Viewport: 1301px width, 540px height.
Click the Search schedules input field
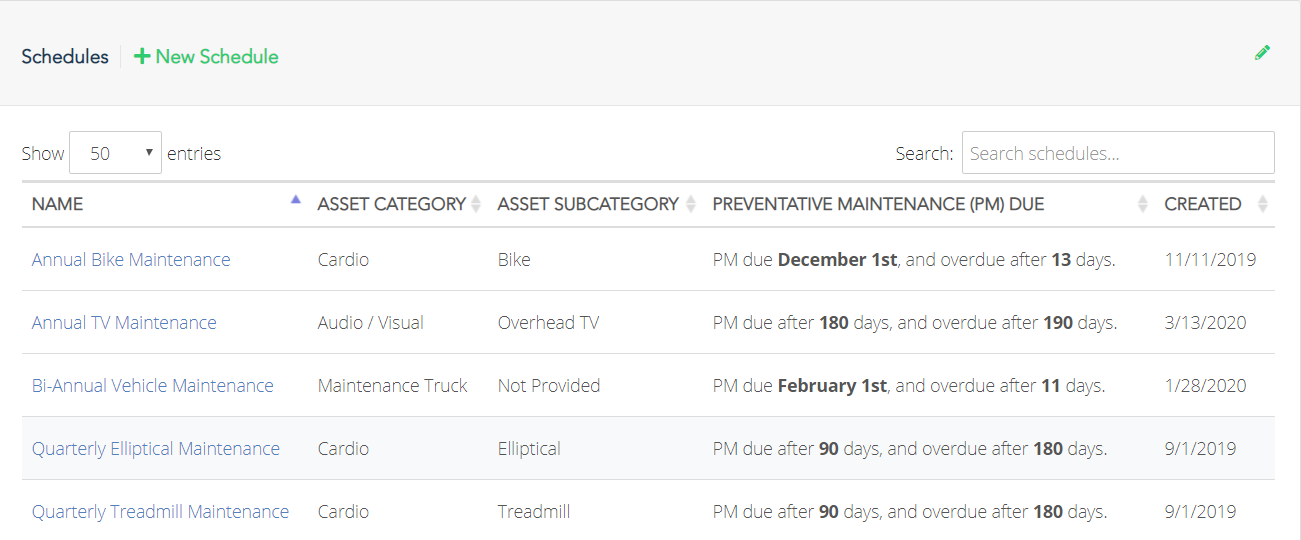coord(1118,153)
